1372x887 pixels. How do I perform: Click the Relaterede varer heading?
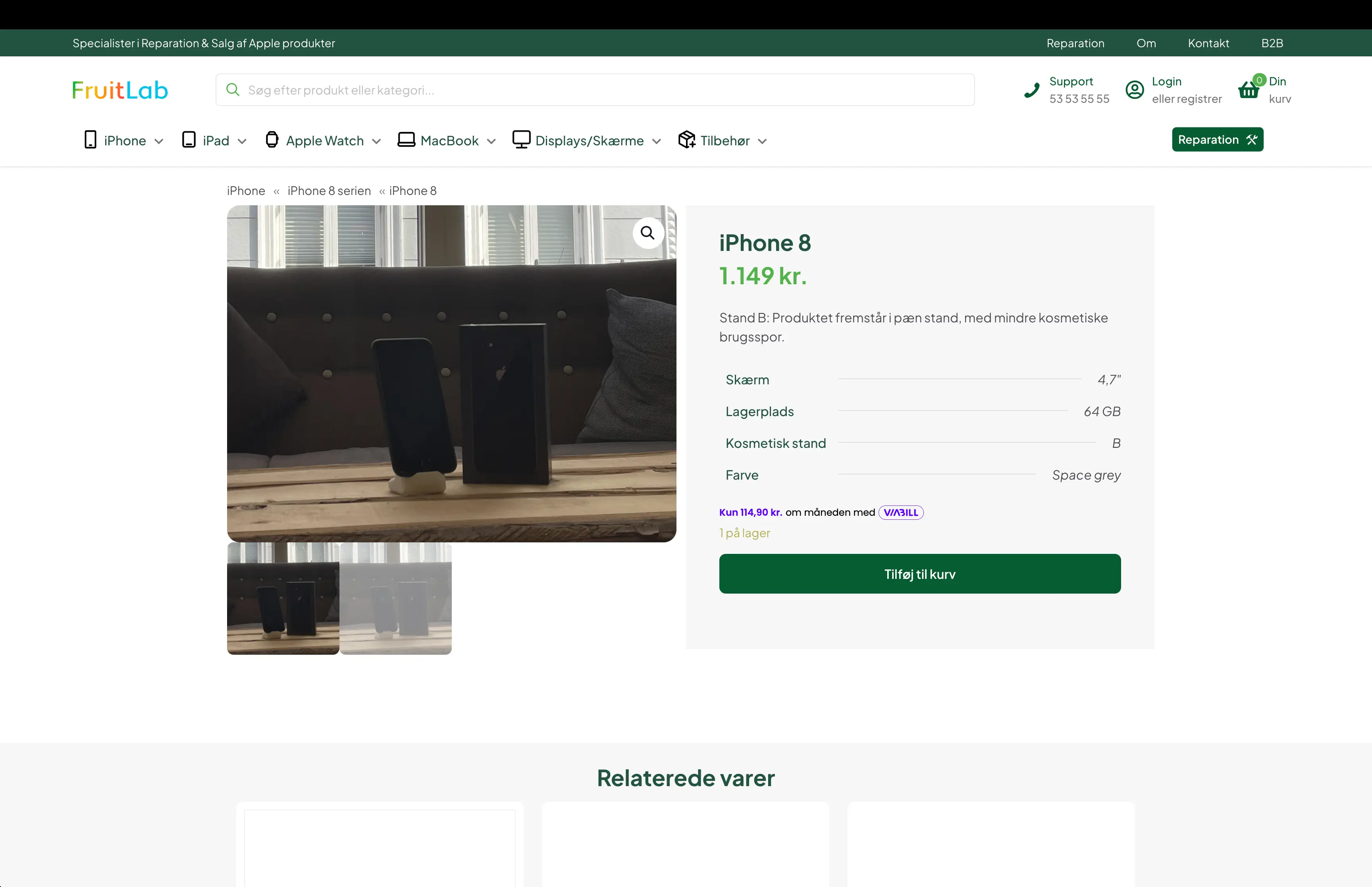click(686, 778)
